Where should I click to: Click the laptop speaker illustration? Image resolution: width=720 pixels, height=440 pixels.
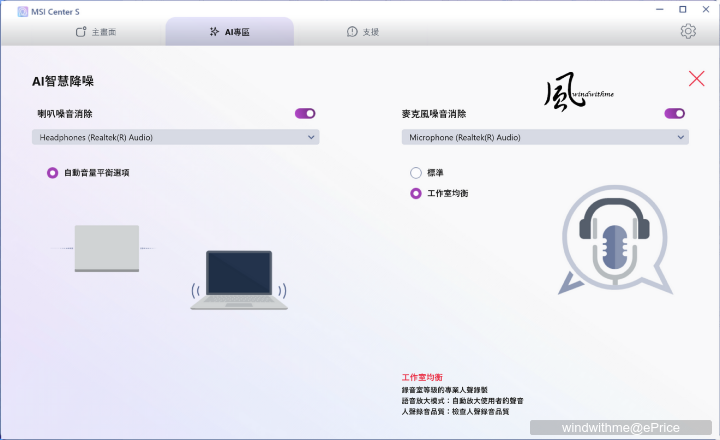click(x=239, y=280)
